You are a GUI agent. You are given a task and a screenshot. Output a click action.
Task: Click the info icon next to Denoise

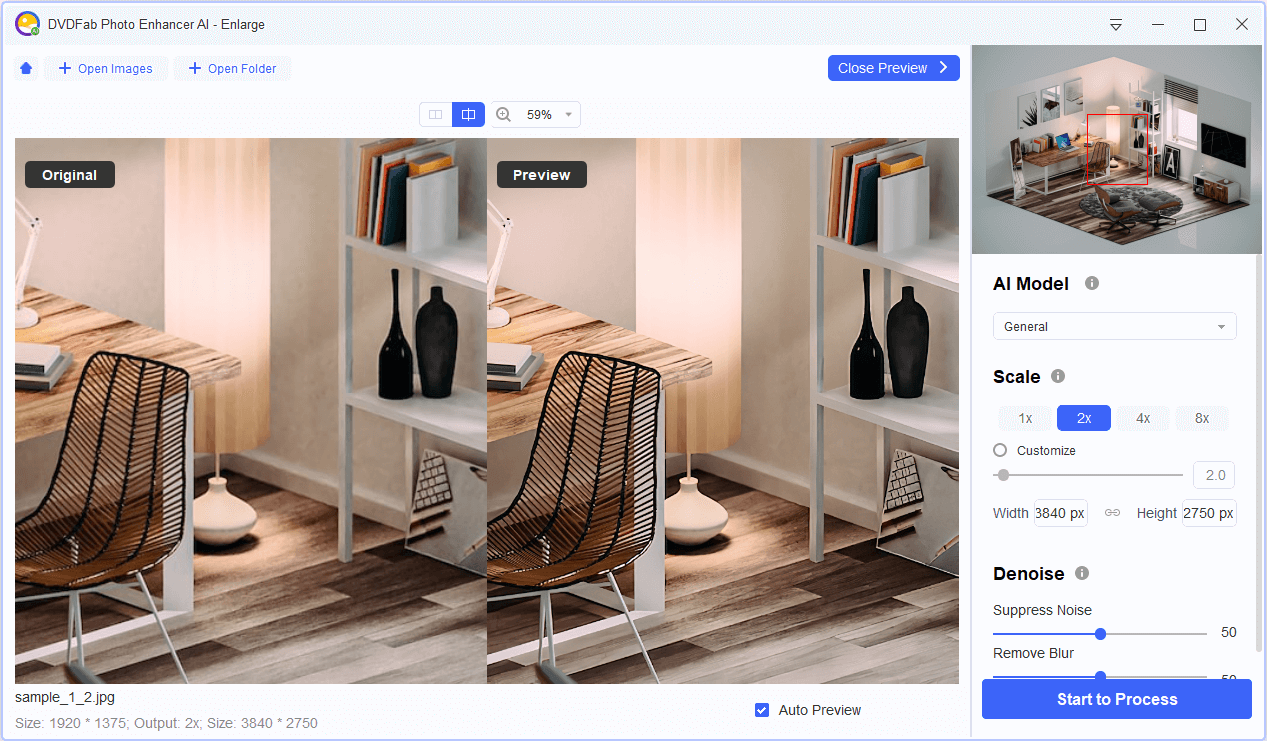1081,573
